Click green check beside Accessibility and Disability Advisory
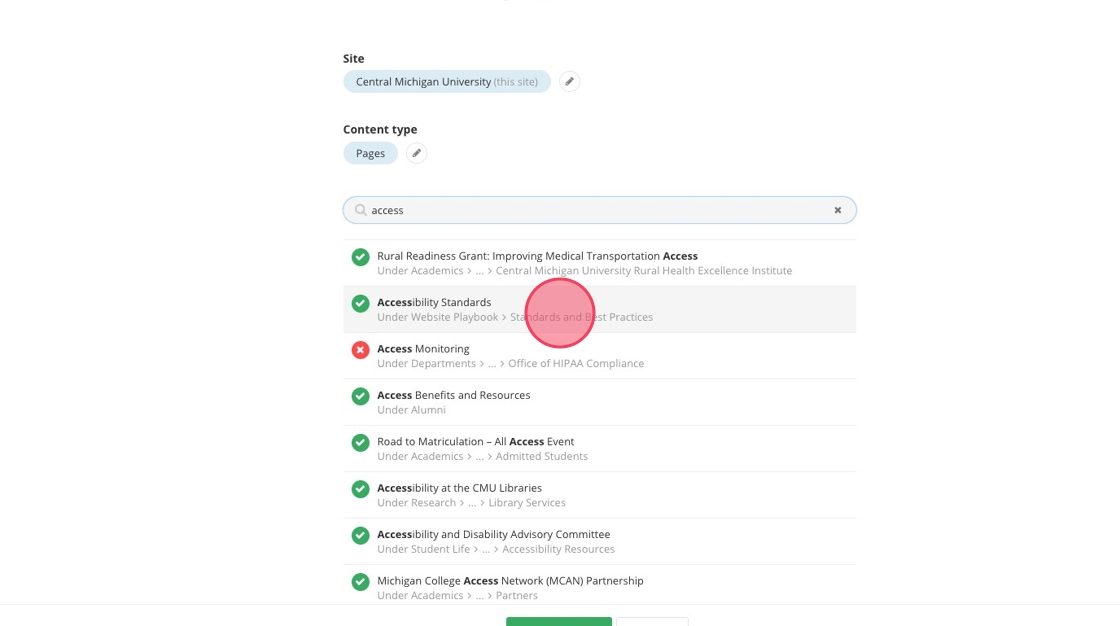The image size is (1120, 626). click(360, 536)
